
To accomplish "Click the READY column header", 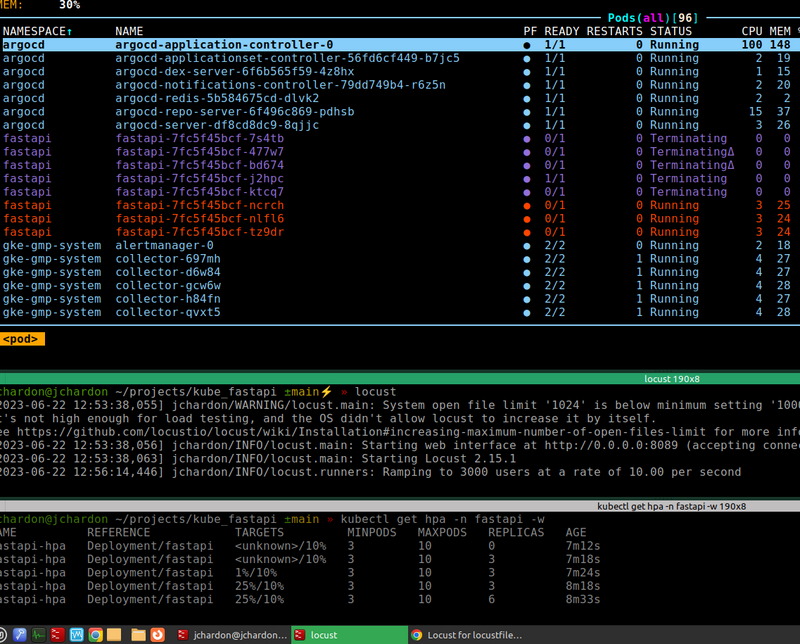I will pyautogui.click(x=562, y=31).
